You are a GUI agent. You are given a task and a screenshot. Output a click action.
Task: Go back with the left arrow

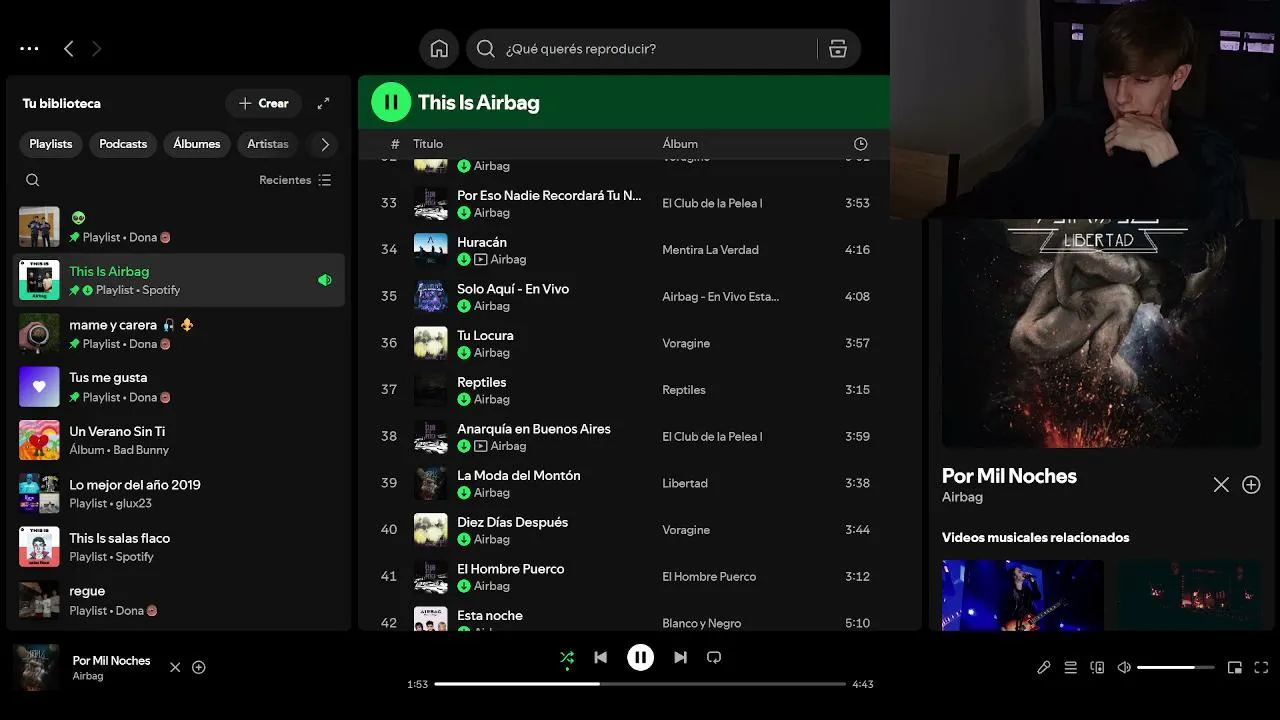pos(68,48)
